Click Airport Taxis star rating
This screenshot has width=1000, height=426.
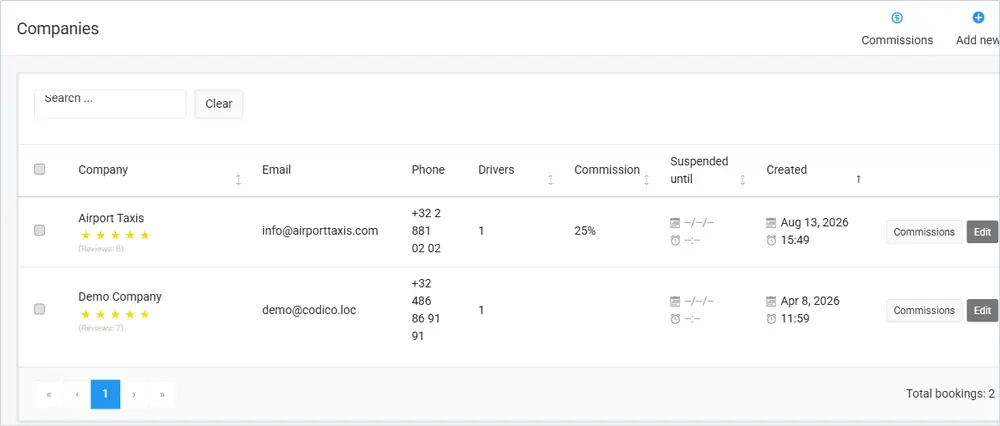pos(115,235)
